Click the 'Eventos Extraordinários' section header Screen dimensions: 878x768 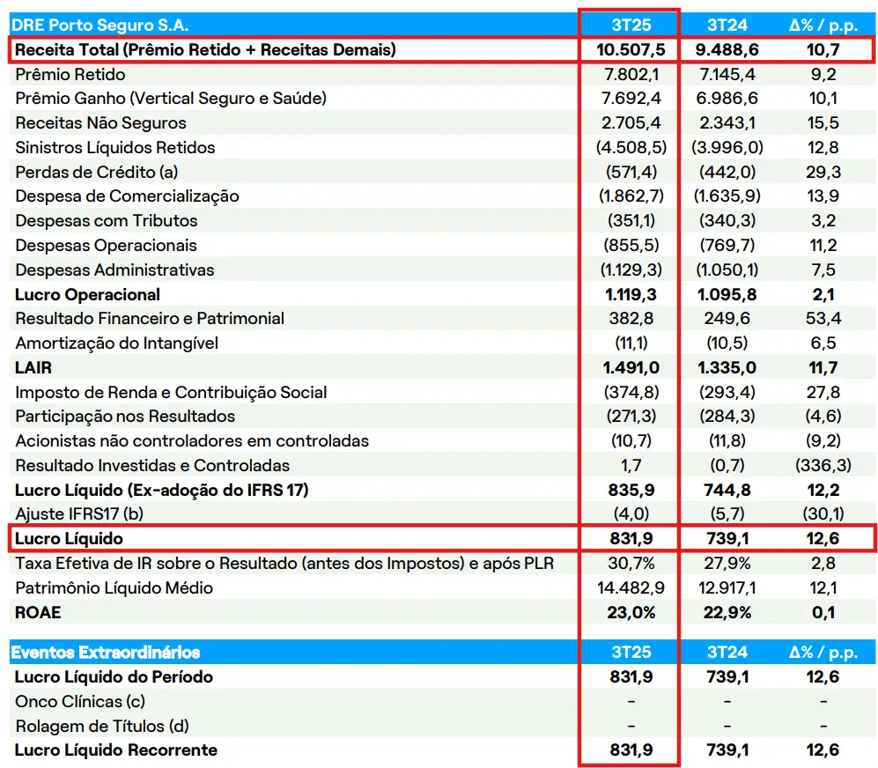pos(105,652)
